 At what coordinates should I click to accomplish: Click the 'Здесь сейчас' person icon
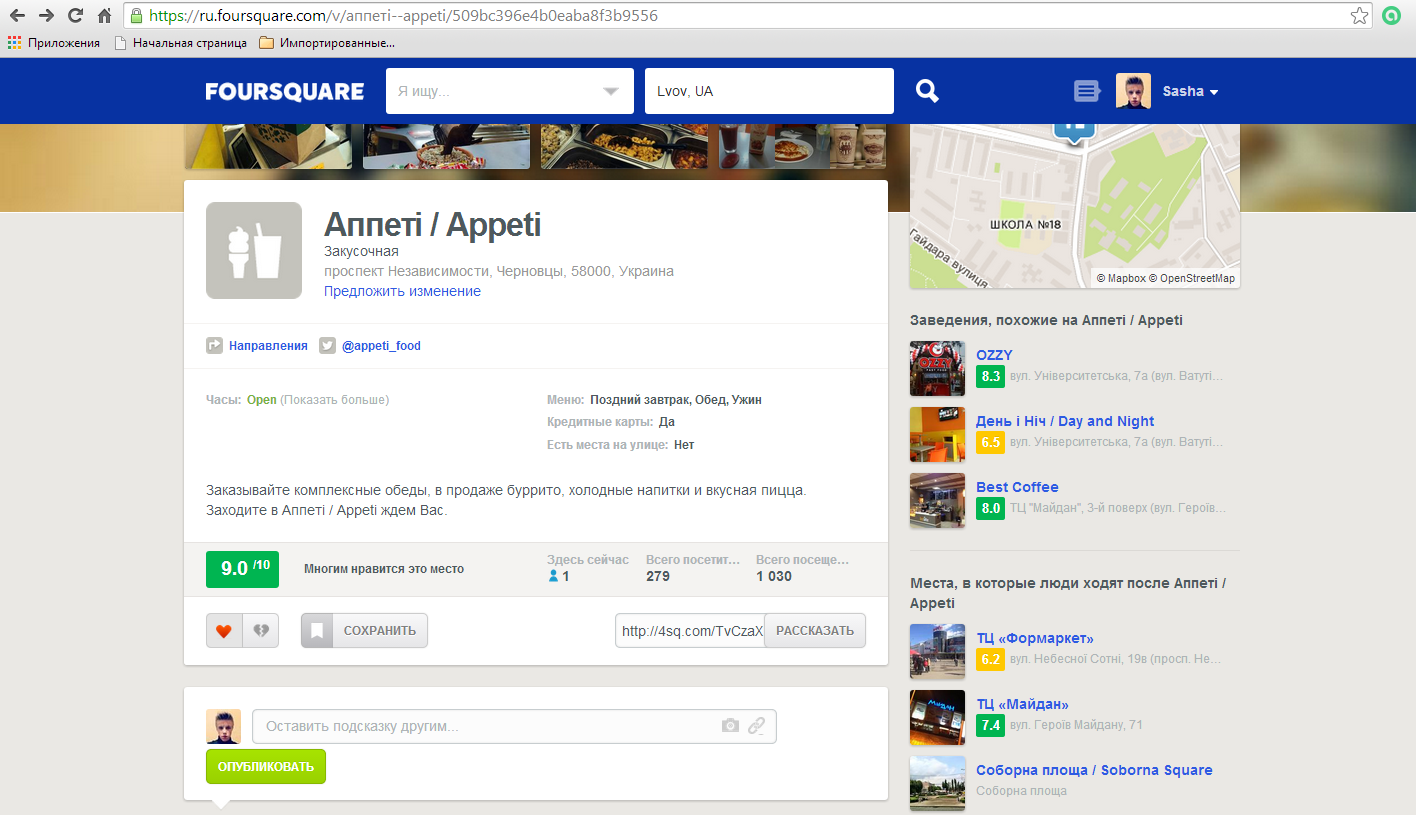coord(553,576)
